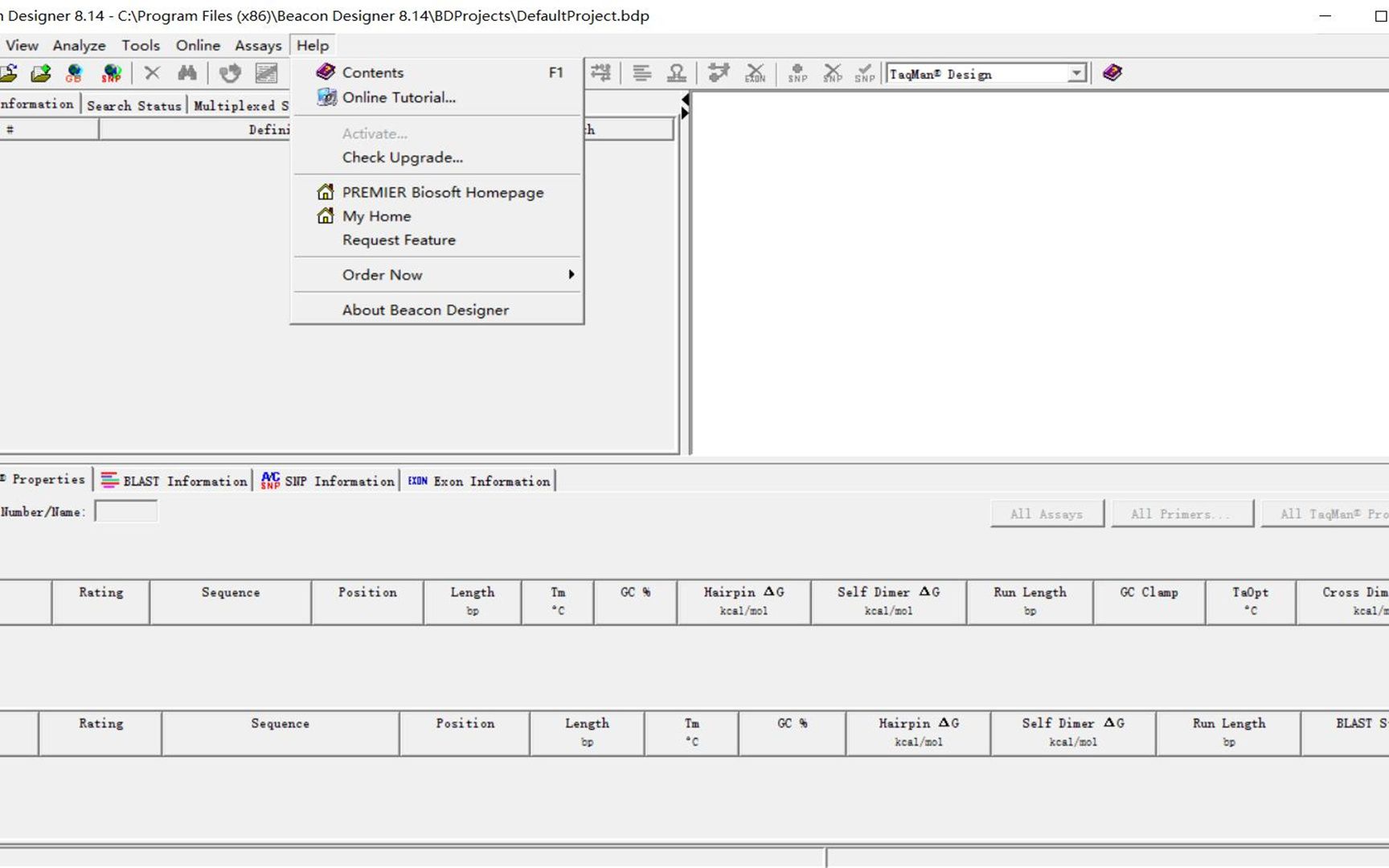Viewport: 1389px width, 868px height.
Task: Open the TaqMan Design dropdown
Action: pyautogui.click(x=1076, y=74)
